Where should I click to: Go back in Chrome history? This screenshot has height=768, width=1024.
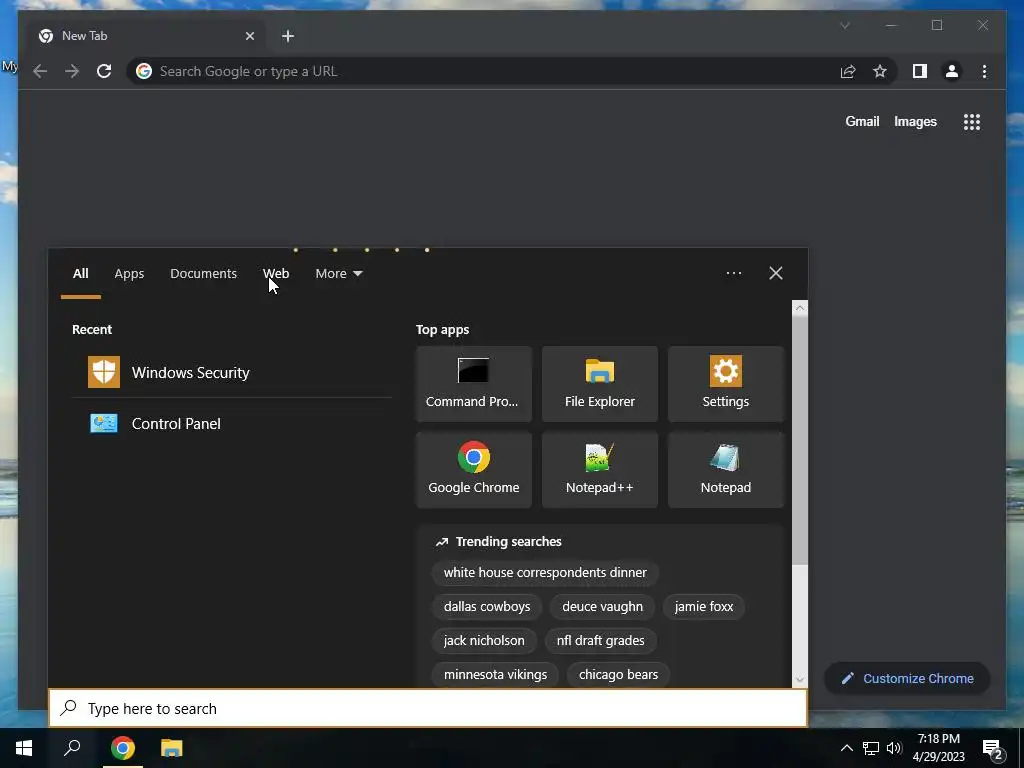tap(40, 71)
